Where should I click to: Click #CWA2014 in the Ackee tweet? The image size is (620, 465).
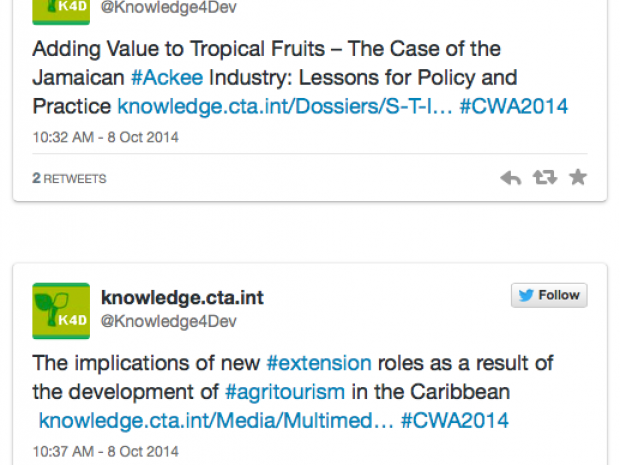[x=513, y=105]
